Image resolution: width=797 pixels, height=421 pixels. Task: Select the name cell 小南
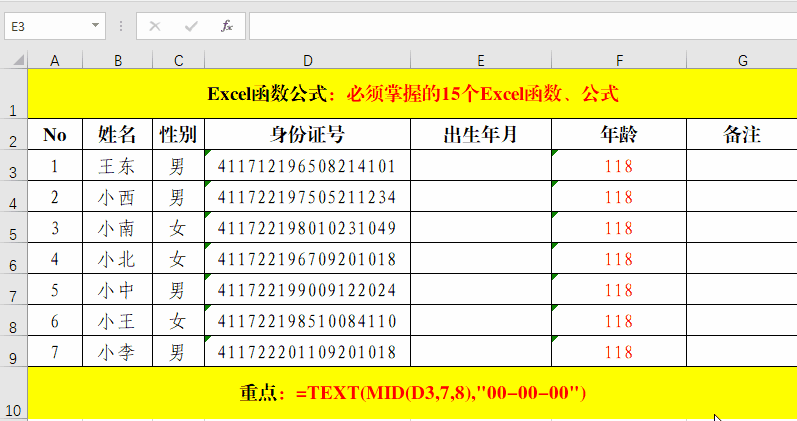pos(118,229)
